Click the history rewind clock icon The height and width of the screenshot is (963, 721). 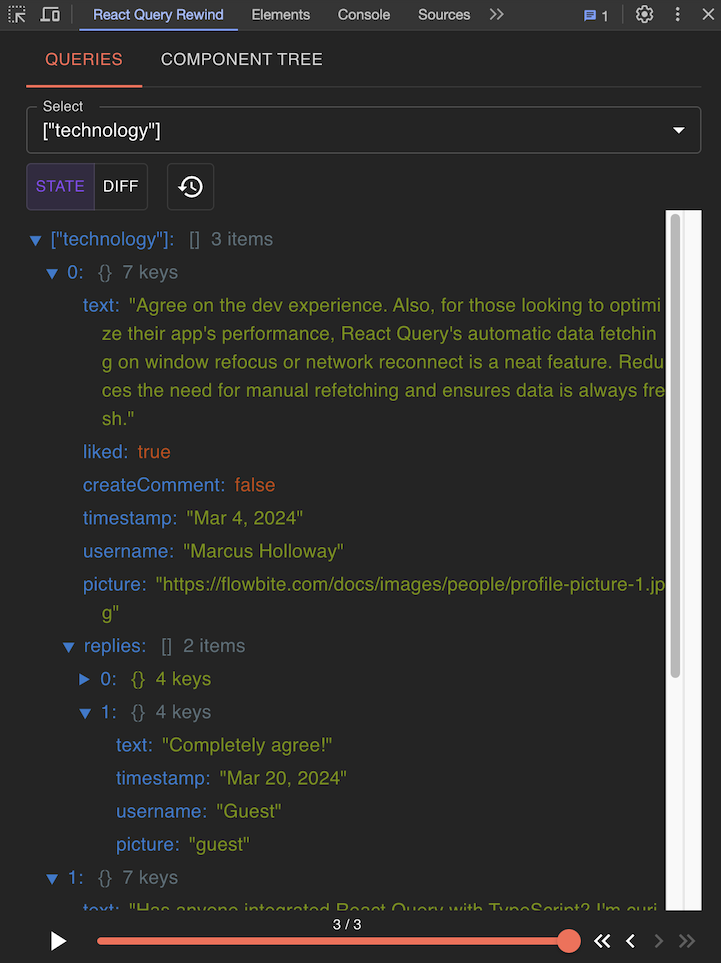point(190,187)
